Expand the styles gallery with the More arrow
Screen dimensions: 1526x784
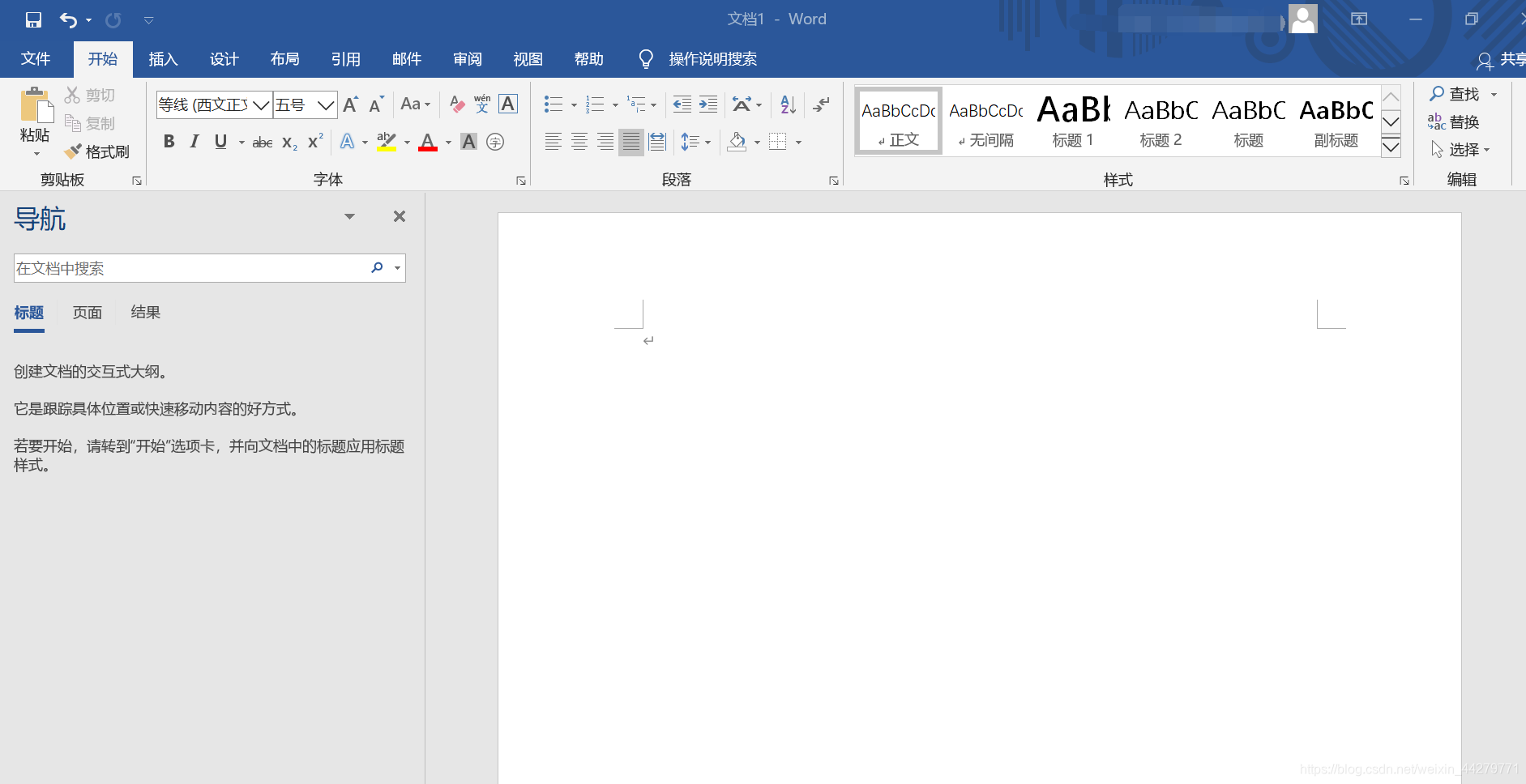1391,147
